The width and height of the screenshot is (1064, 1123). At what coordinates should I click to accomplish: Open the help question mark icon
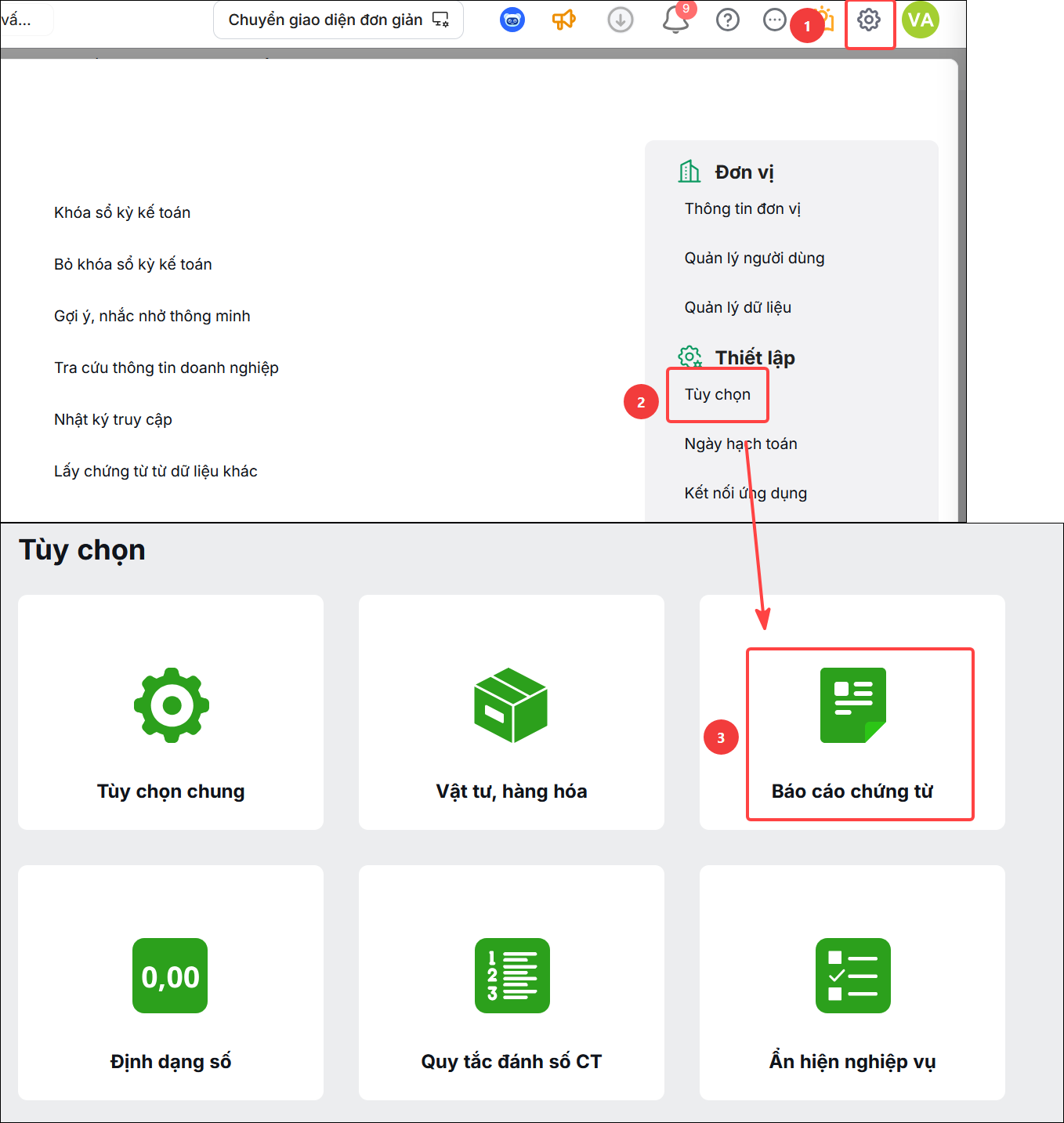point(728,20)
